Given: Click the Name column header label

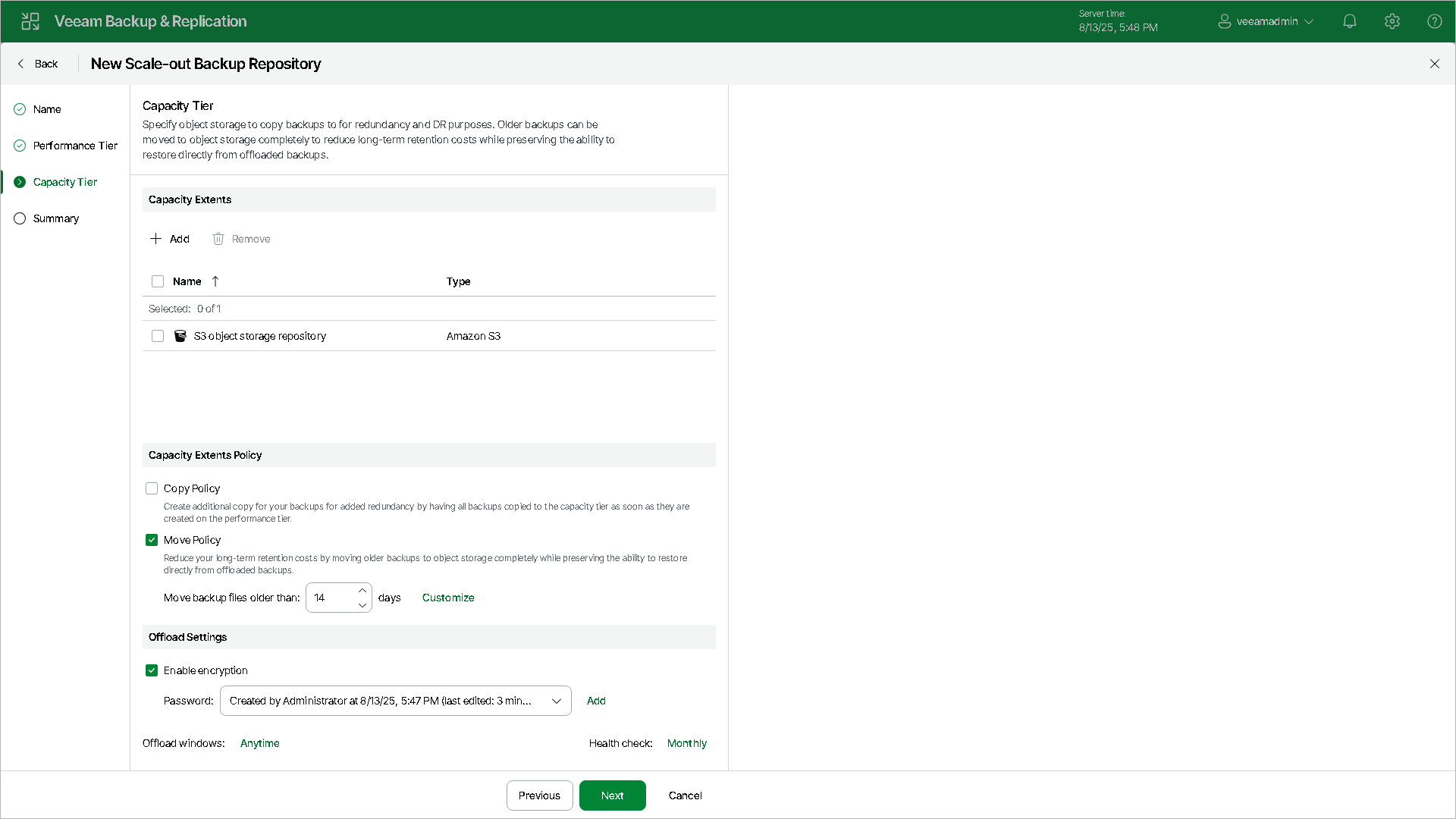Looking at the screenshot, I should tap(187, 281).
